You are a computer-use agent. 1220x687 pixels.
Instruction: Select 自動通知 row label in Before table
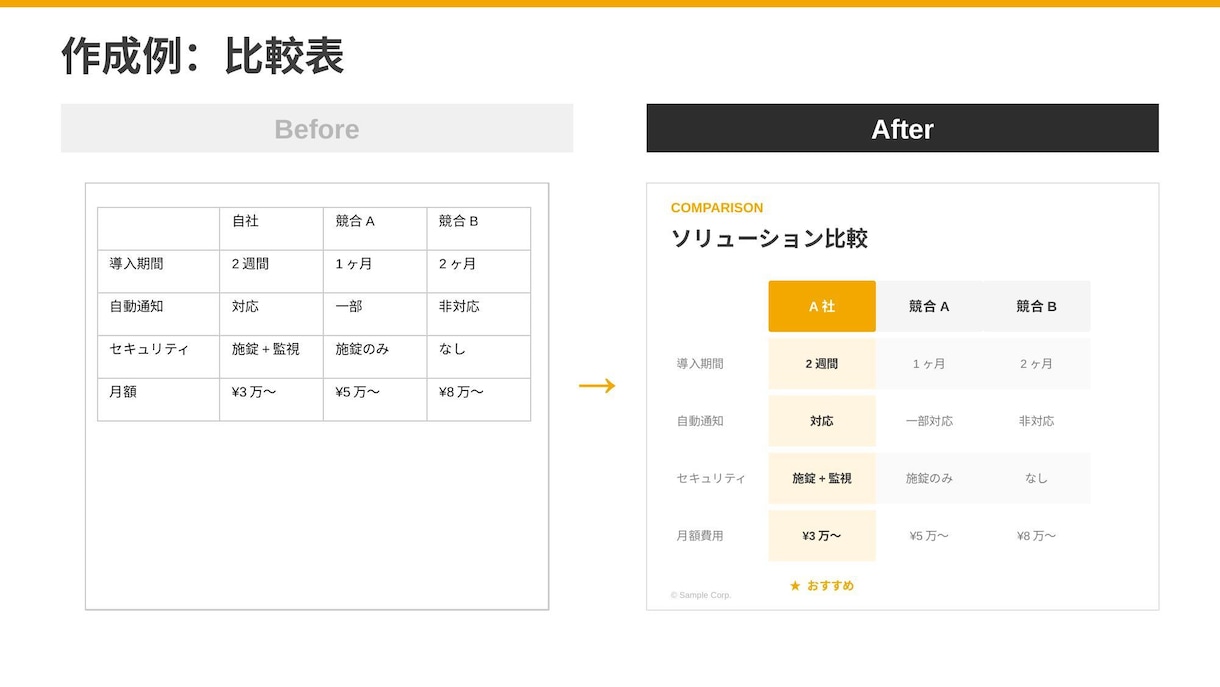(159, 315)
